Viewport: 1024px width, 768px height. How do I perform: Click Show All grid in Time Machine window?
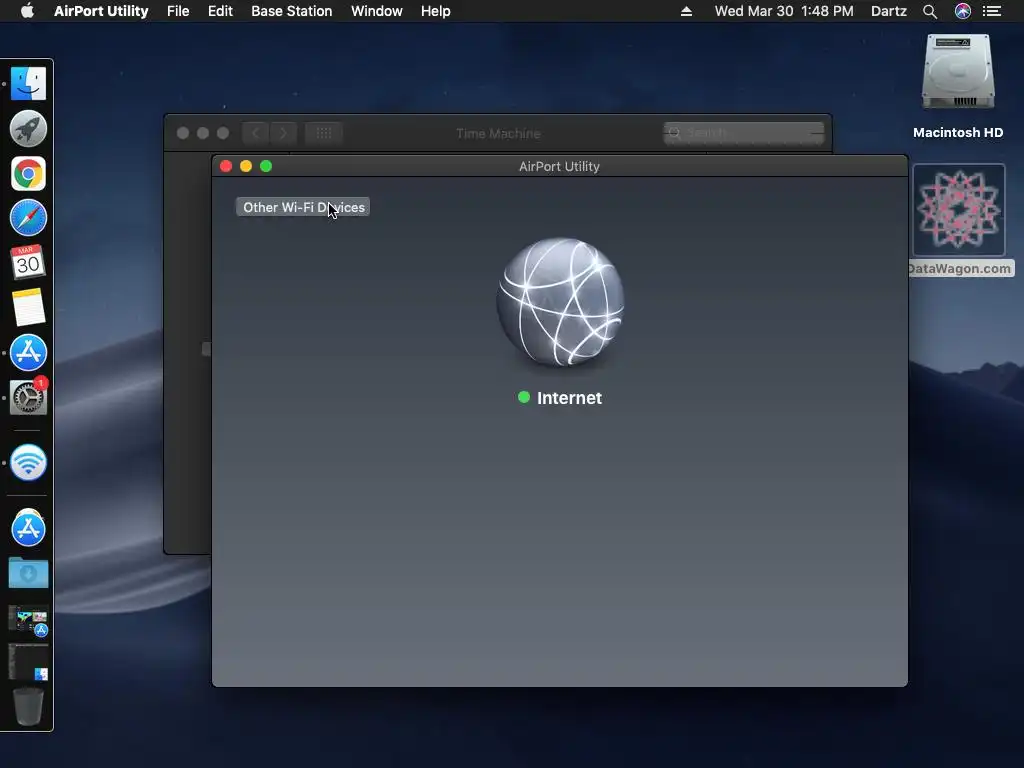tap(324, 133)
